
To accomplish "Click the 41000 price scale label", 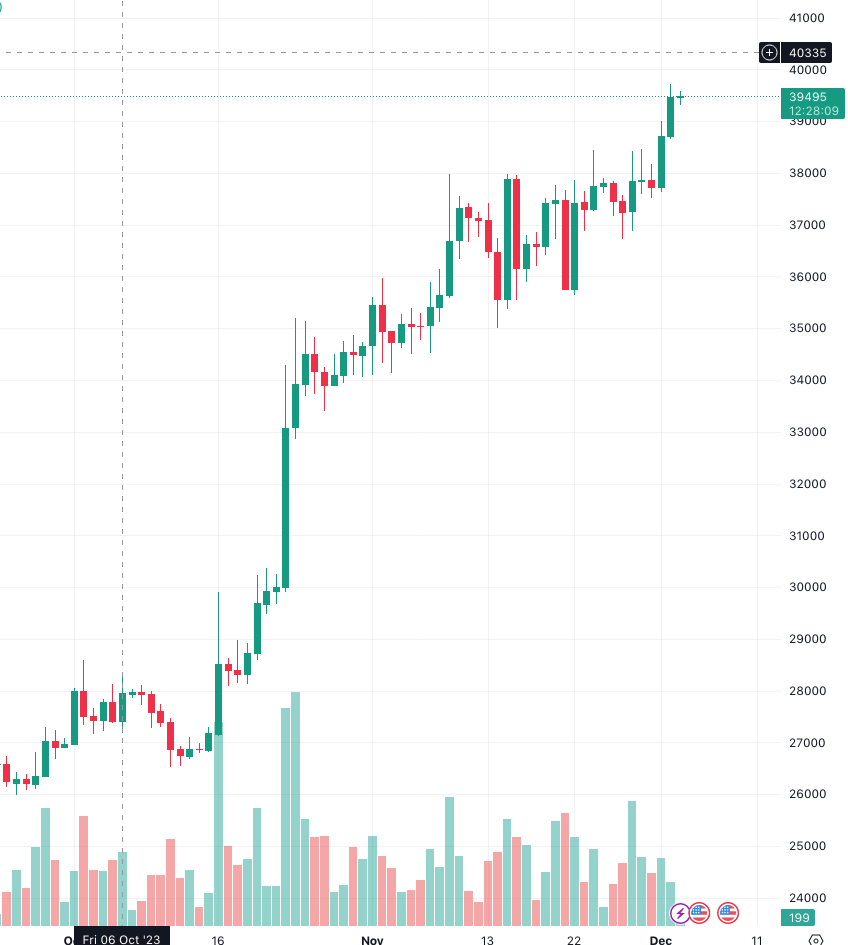I will [x=806, y=18].
